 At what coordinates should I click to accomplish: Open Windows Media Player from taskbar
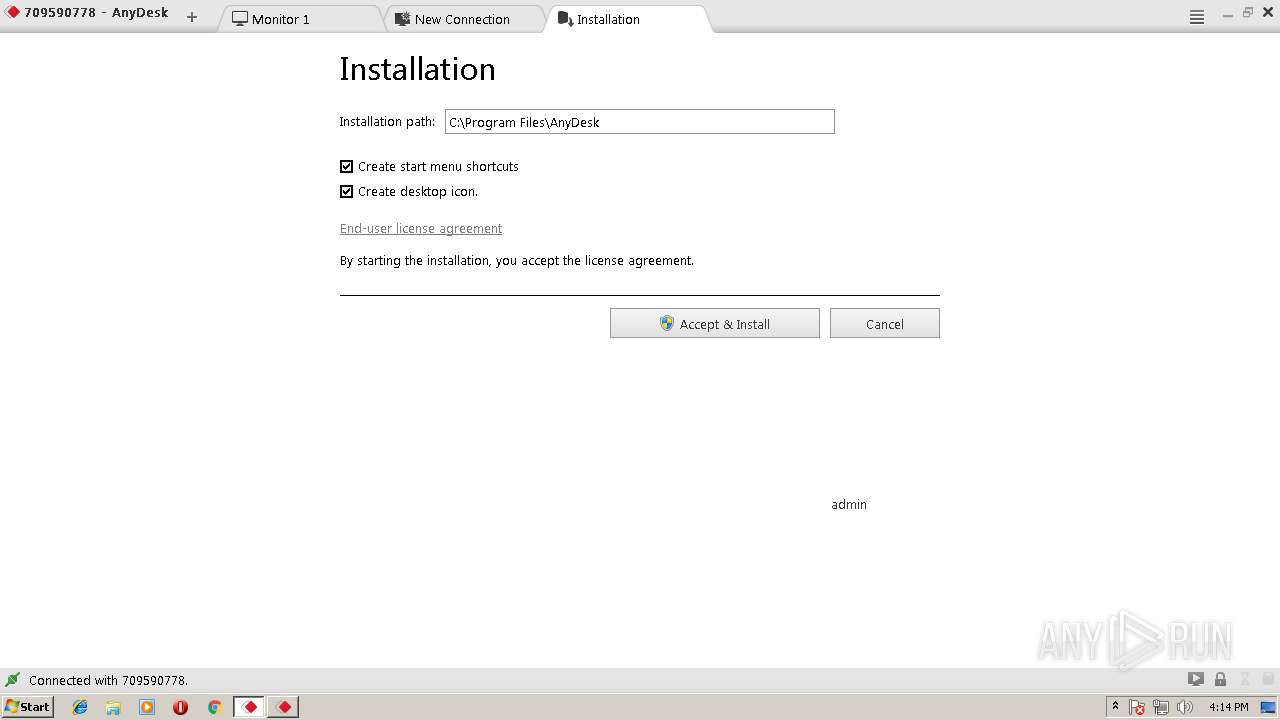pyautogui.click(x=147, y=707)
